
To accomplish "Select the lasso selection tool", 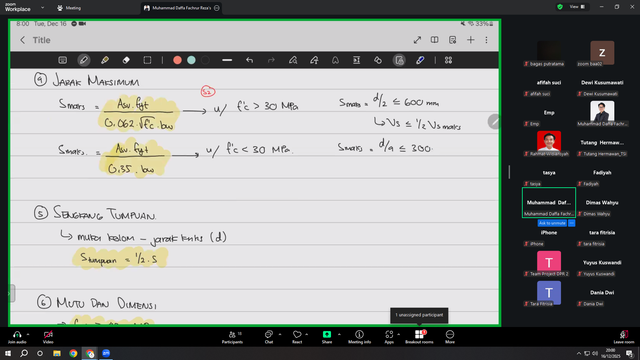I will 147,60.
